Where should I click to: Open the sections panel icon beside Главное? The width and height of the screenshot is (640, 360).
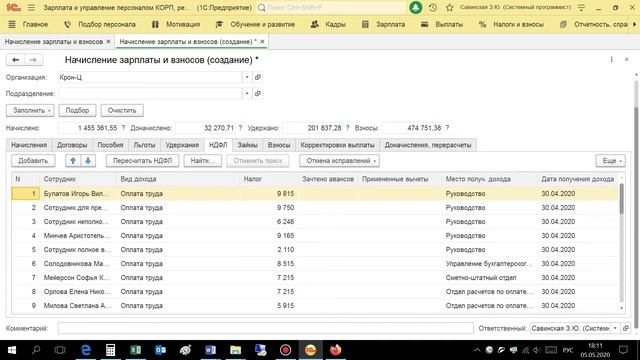click(12, 24)
